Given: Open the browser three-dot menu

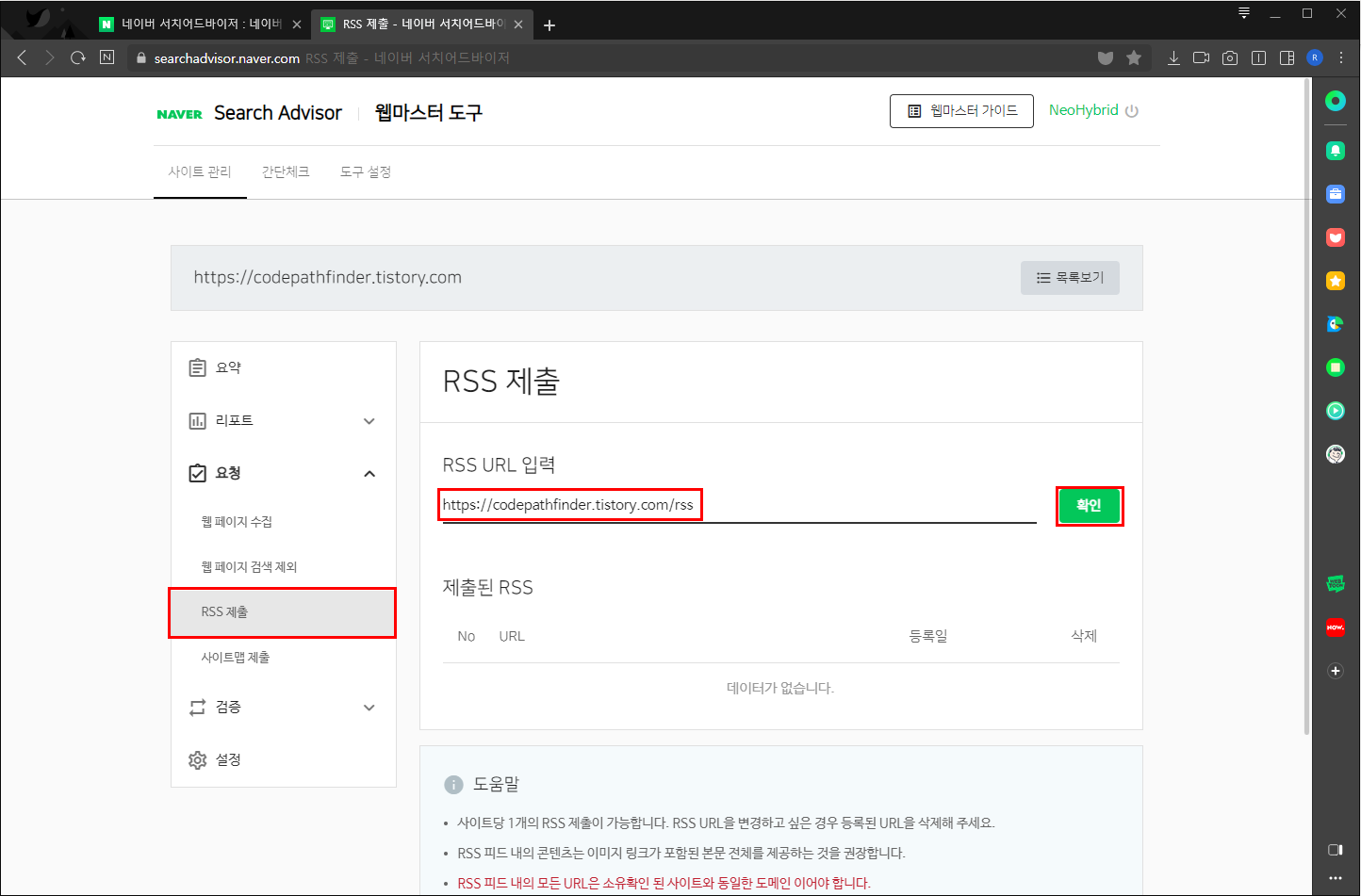Looking at the screenshot, I should [1341, 57].
